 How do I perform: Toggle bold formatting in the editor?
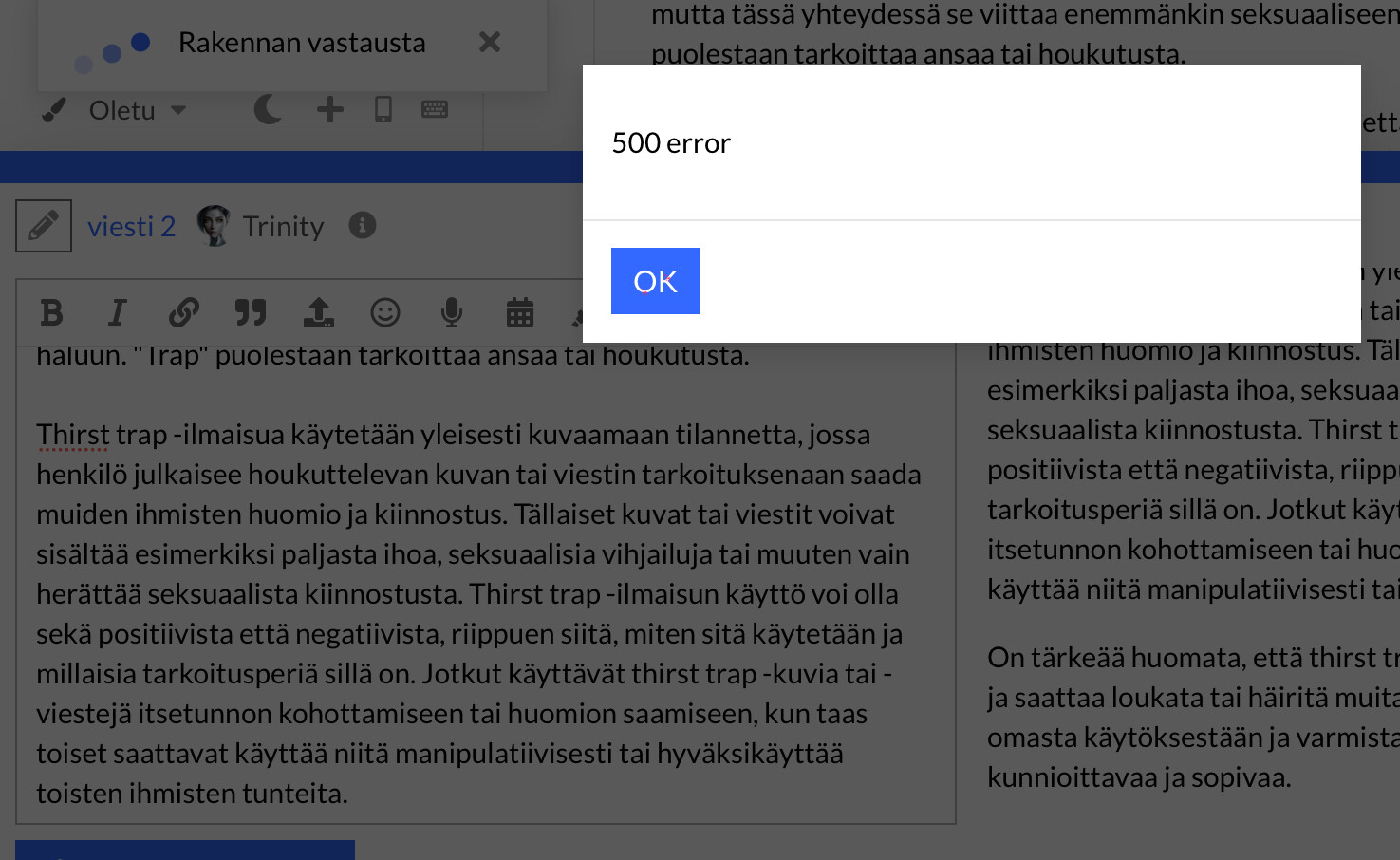(x=52, y=312)
